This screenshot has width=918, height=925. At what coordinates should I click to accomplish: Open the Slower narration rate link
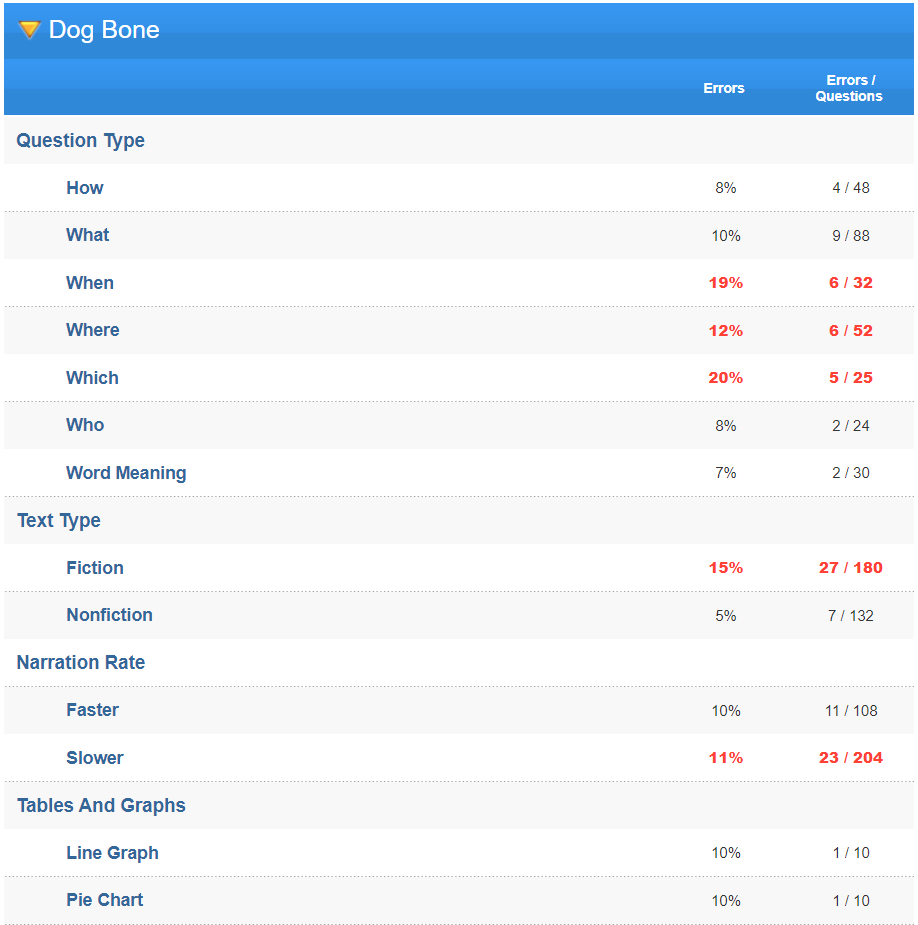pos(95,758)
